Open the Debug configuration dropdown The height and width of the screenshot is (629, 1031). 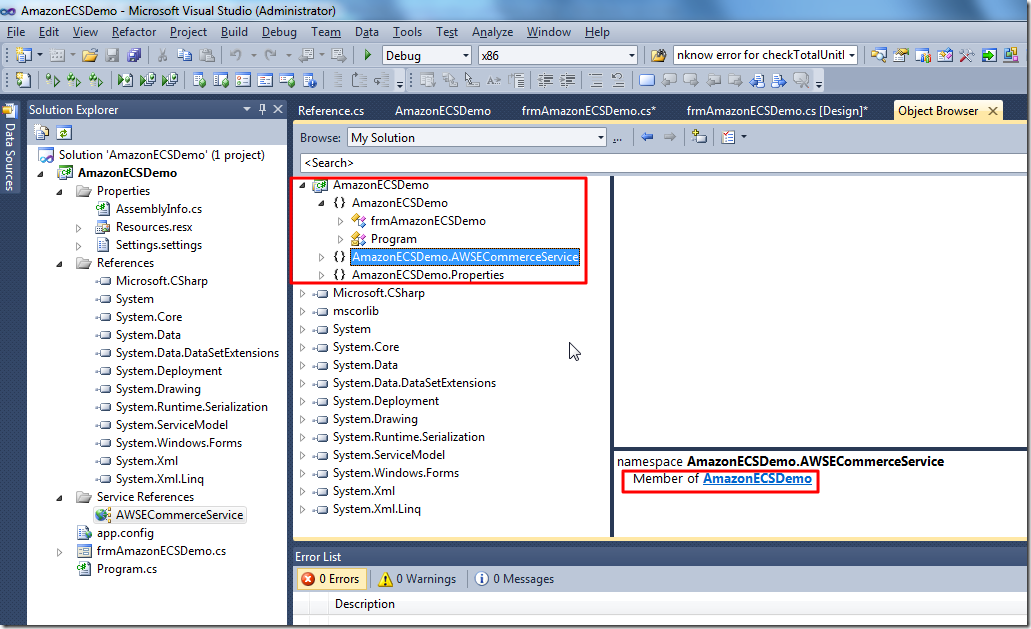click(x=466, y=55)
